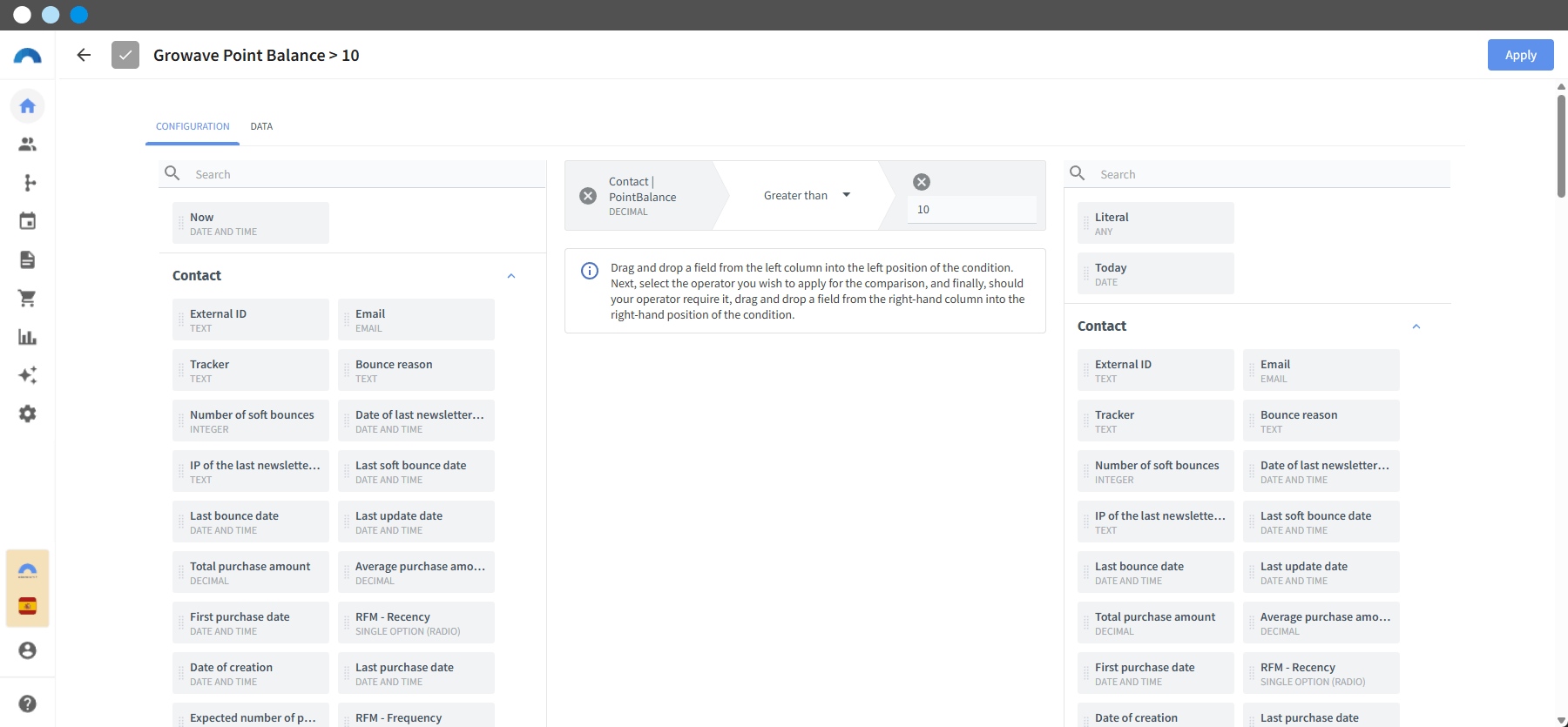This screenshot has height=727, width=1568.
Task: Open the Greater than operator dropdown
Action: pyautogui.click(x=806, y=196)
